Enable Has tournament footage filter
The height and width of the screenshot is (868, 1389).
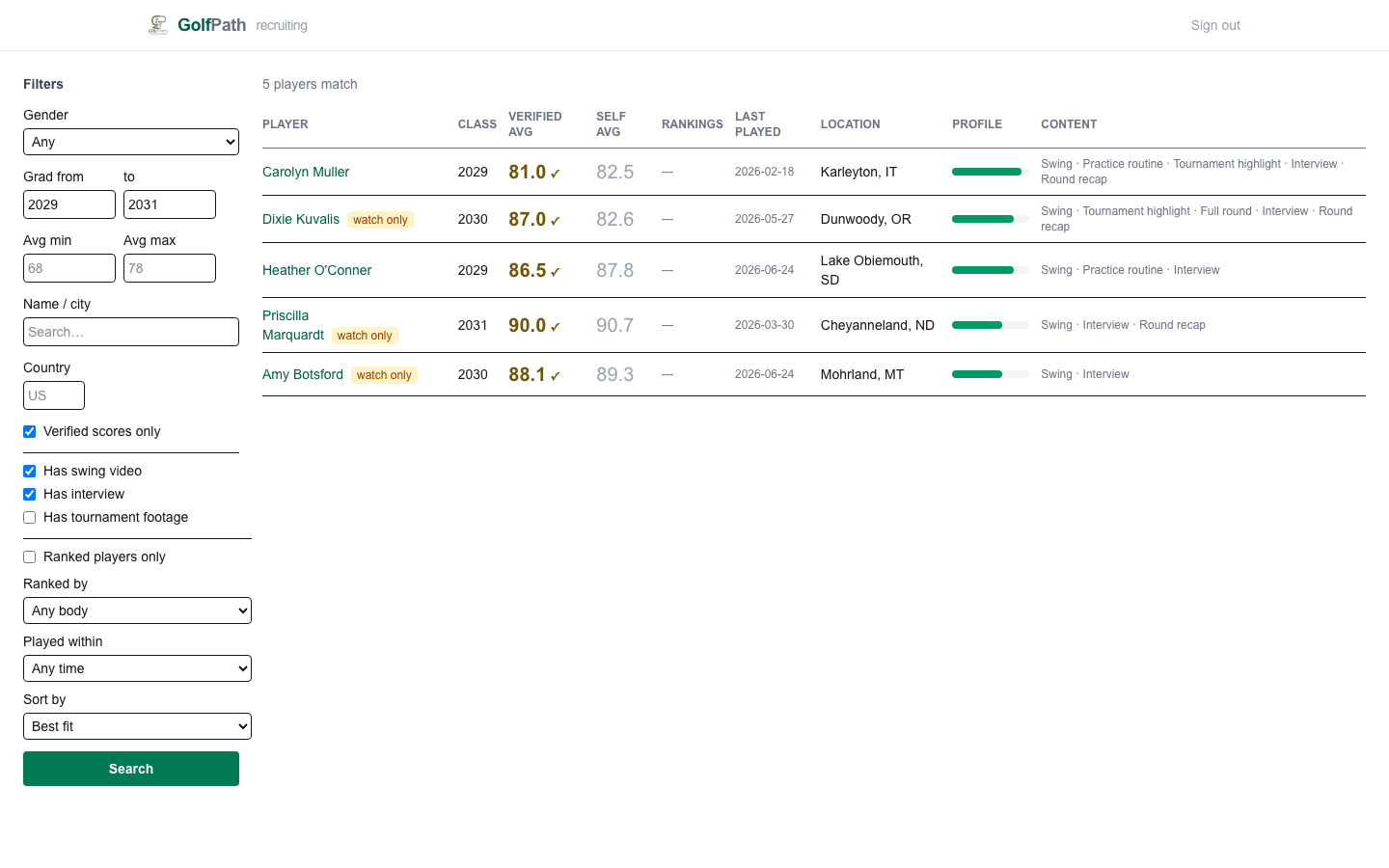pos(30,518)
